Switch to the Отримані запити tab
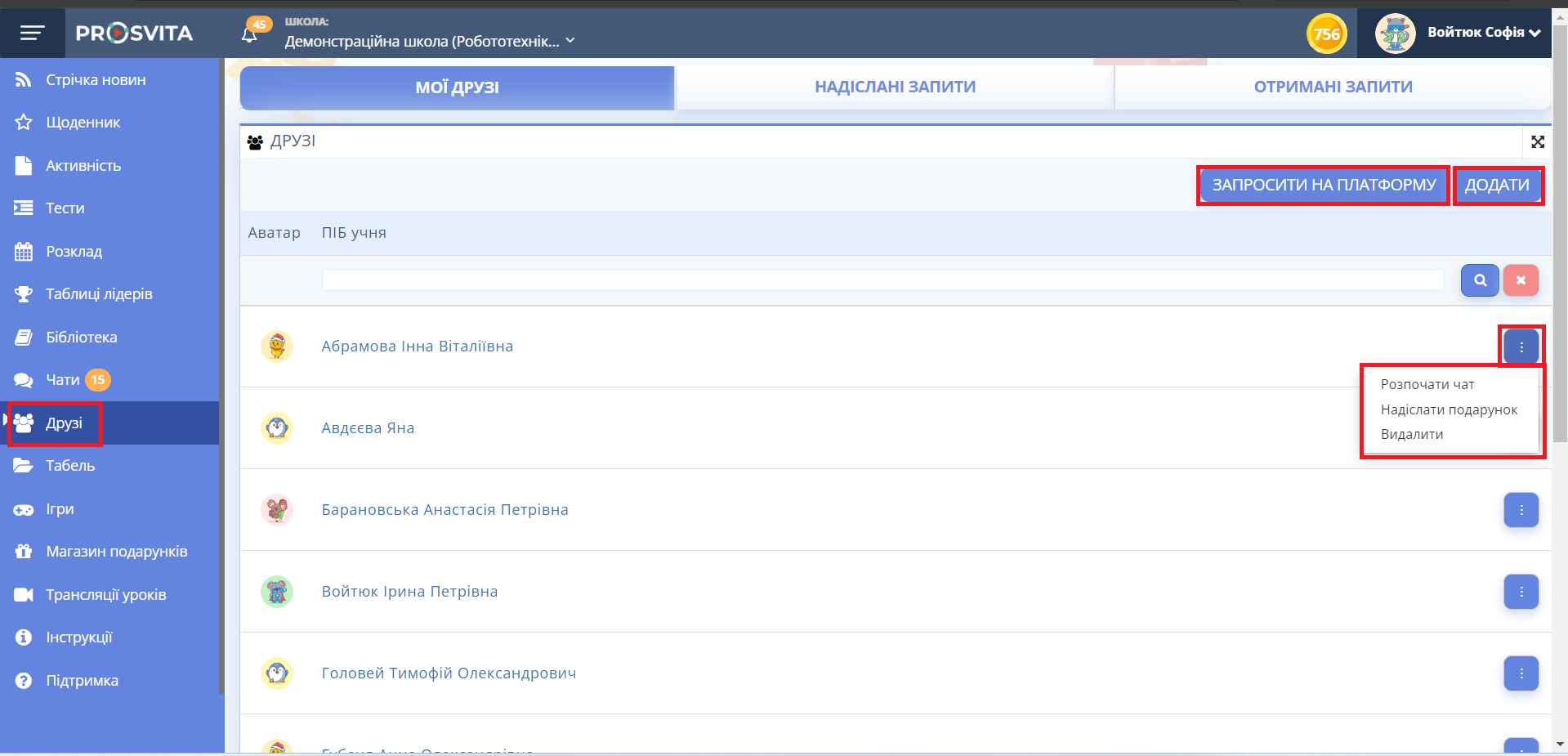The width and height of the screenshot is (1568, 756). point(1333,87)
